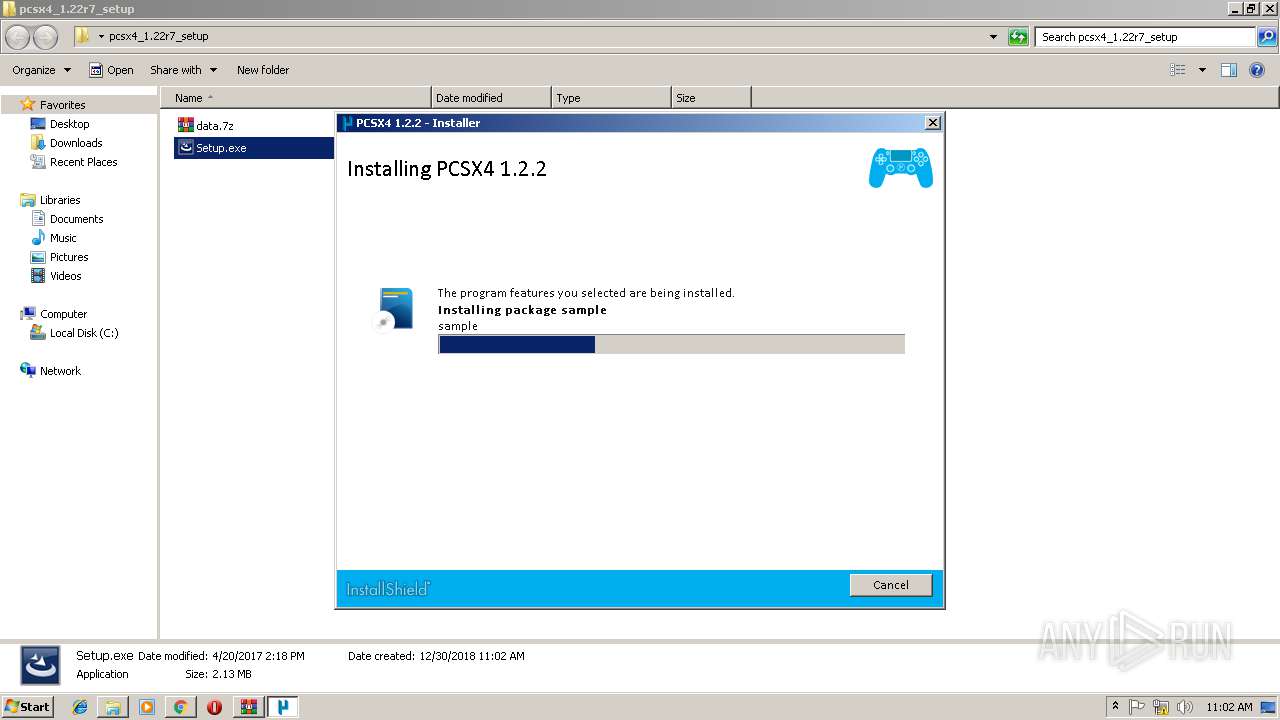Open the Pictures library
The height and width of the screenshot is (720, 1280).
click(x=69, y=257)
